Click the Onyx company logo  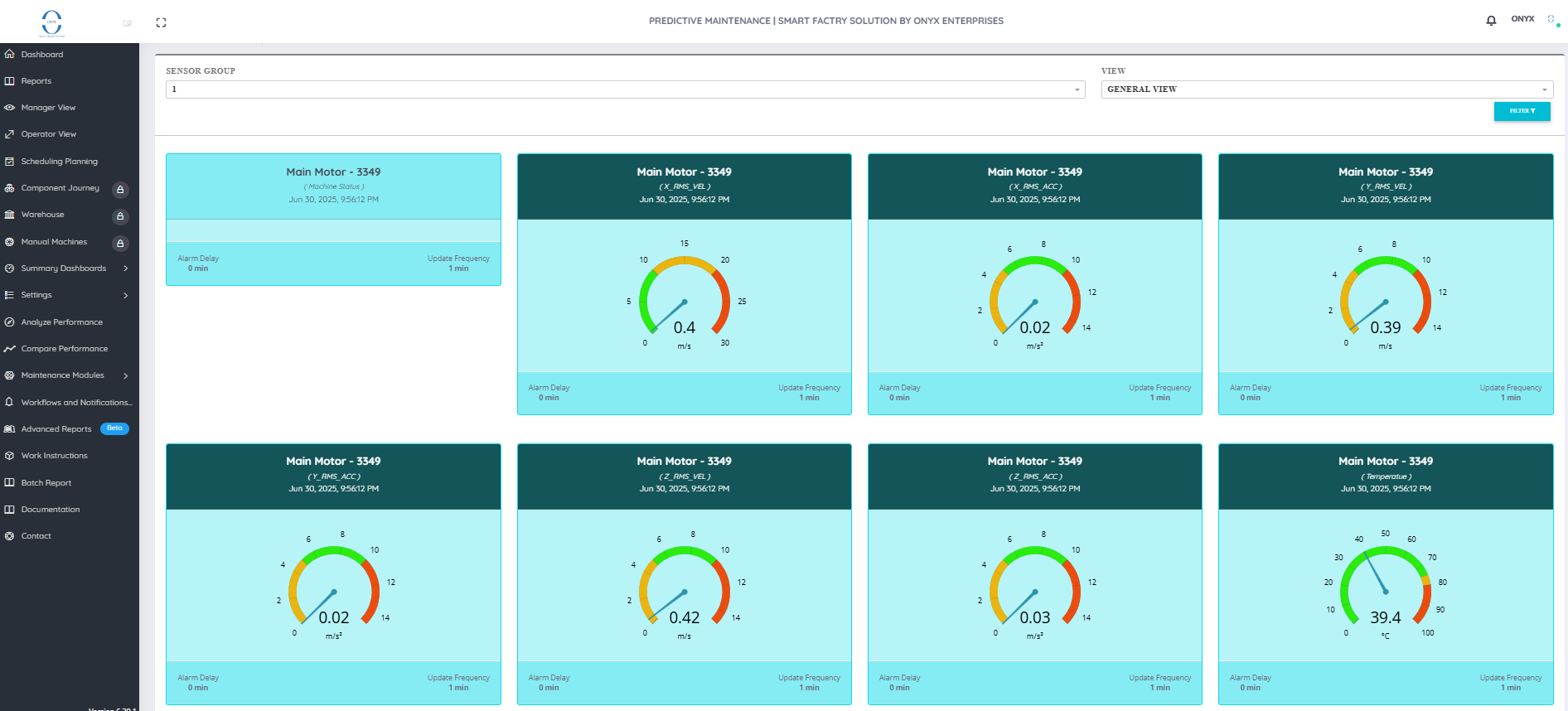(x=51, y=22)
